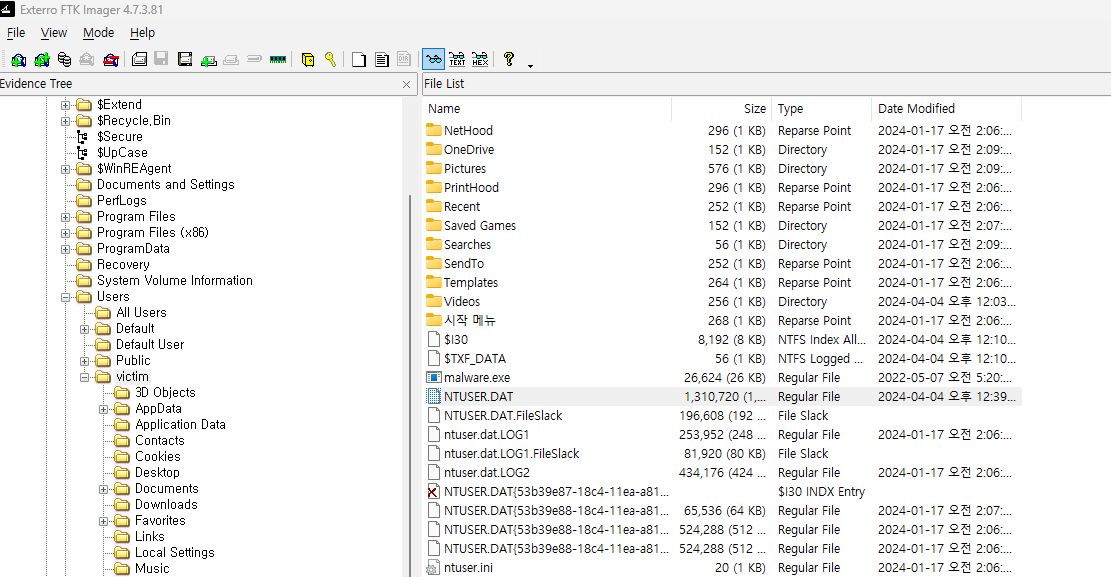Click Export File Hash List icon

[x=382, y=60]
